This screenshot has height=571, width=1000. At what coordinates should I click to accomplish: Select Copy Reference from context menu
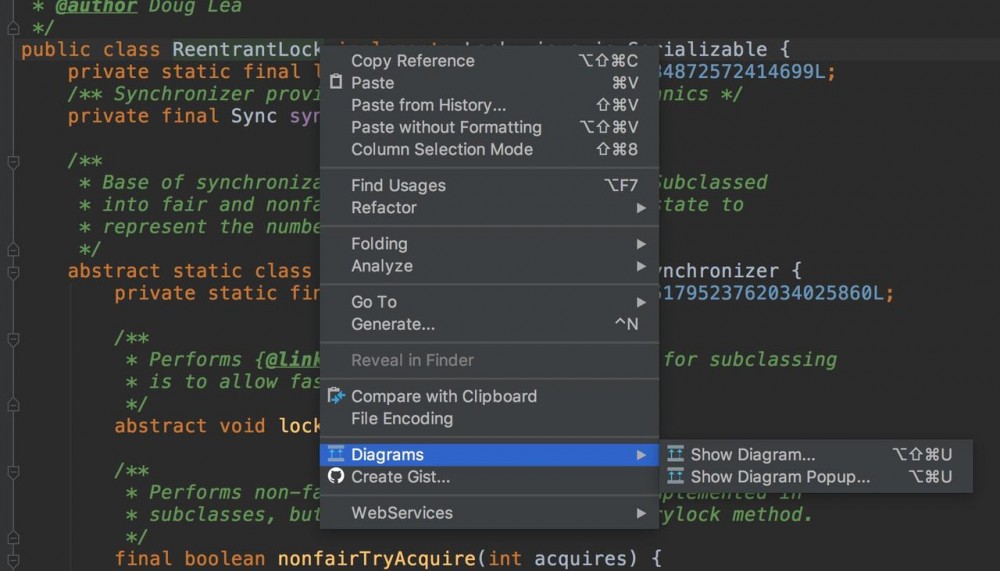[412, 61]
